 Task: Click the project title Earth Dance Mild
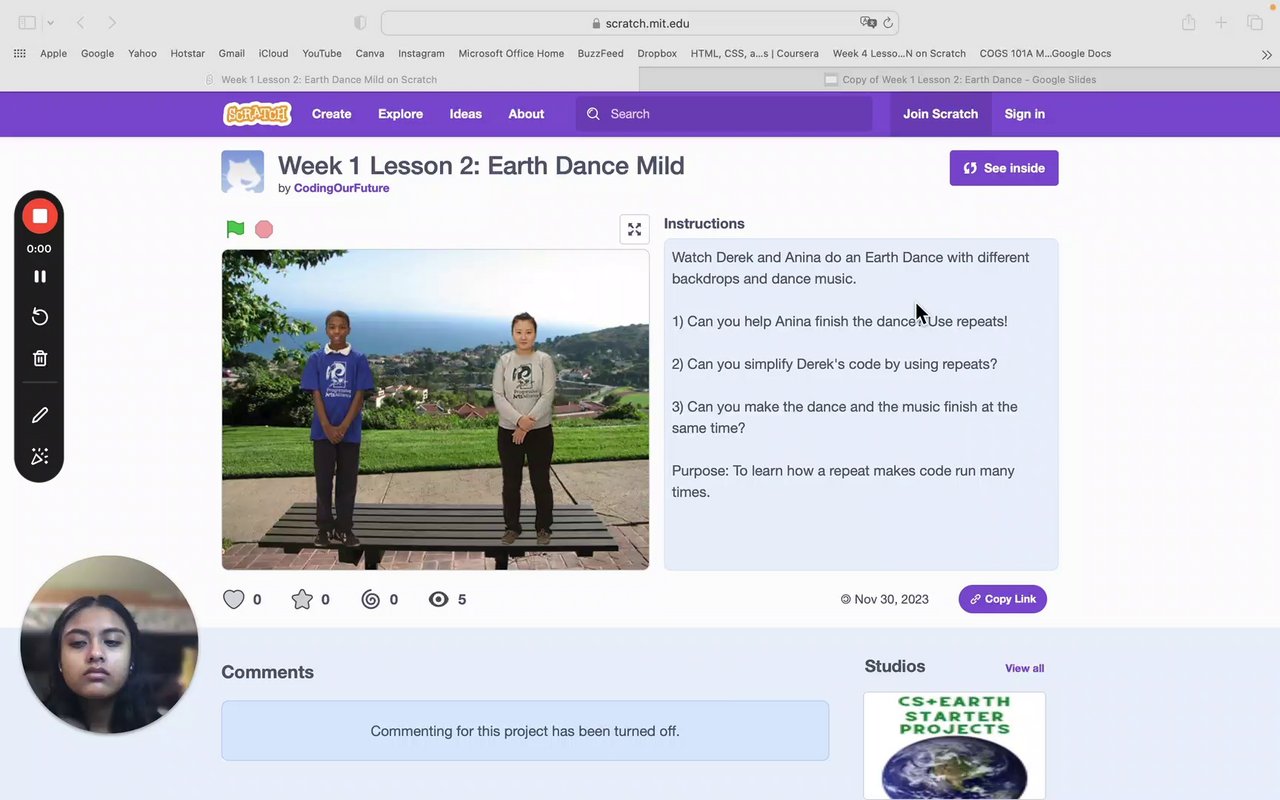pyautogui.click(x=481, y=166)
